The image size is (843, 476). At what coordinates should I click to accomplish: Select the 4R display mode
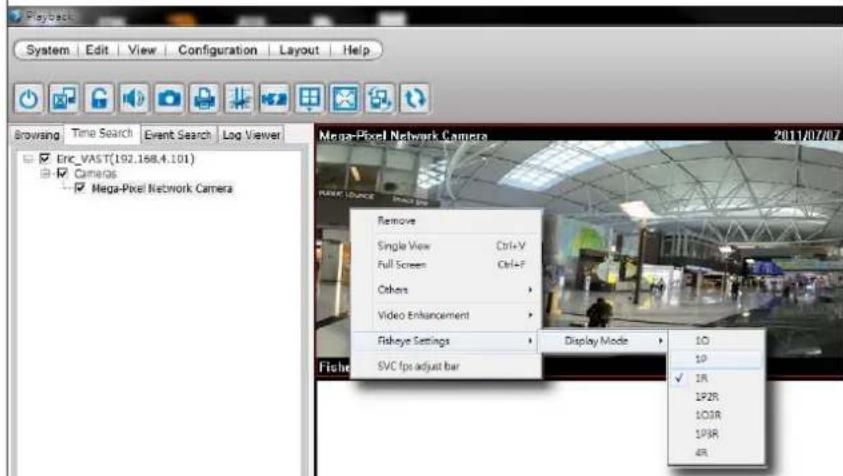[x=716, y=453]
